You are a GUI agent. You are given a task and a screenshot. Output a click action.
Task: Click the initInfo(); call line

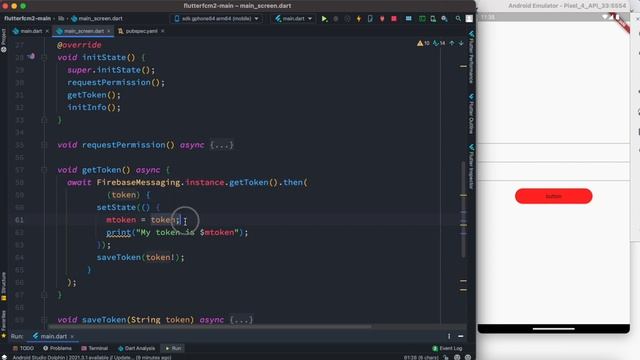tap(94, 107)
